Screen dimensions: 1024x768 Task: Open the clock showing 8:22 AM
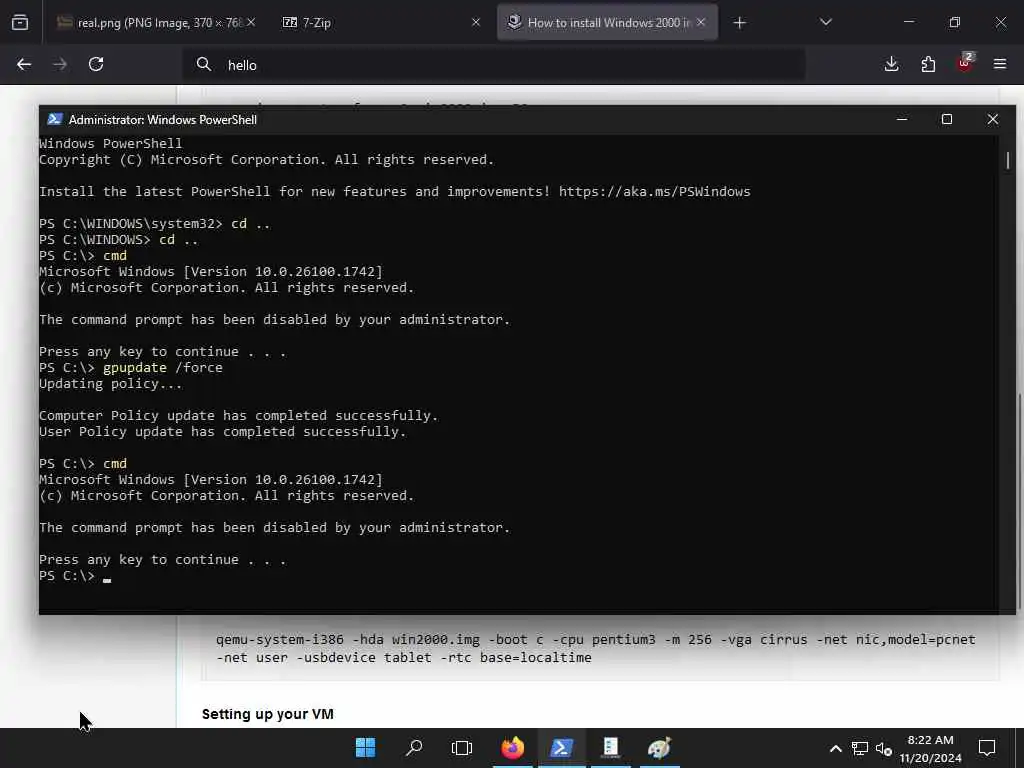(x=931, y=748)
